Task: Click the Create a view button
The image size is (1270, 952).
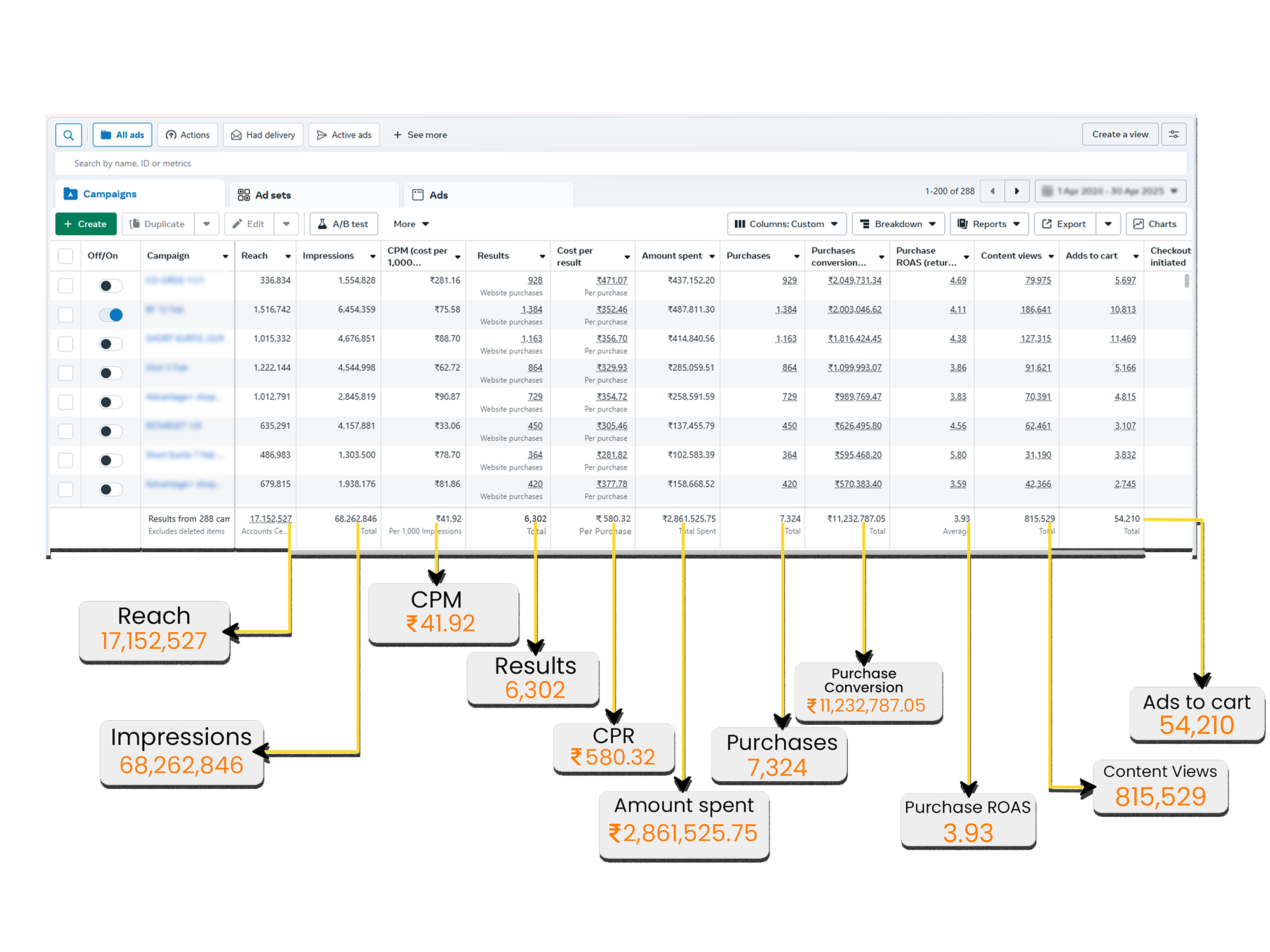Action: tap(1120, 135)
